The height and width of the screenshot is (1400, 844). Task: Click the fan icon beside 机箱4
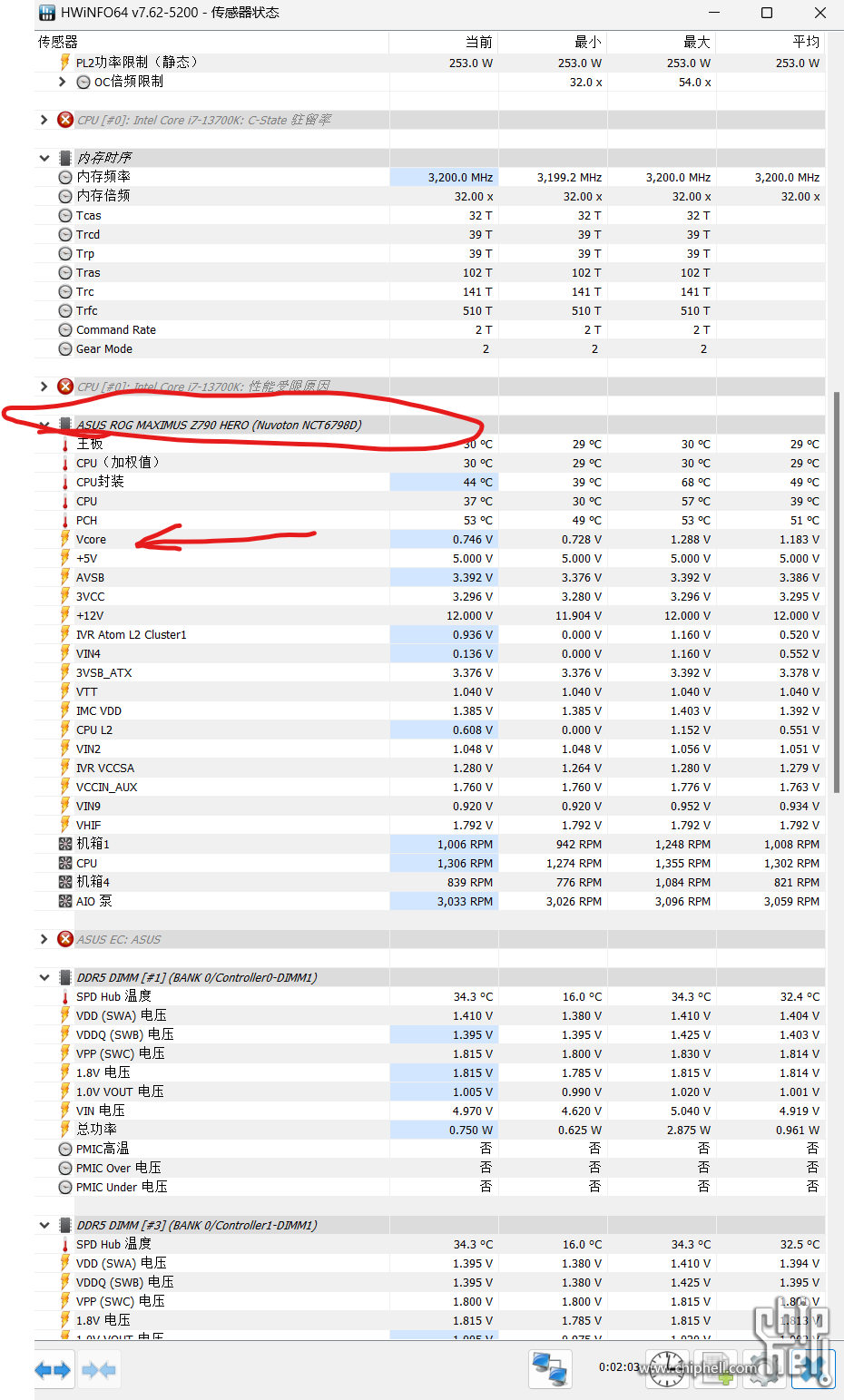65,882
